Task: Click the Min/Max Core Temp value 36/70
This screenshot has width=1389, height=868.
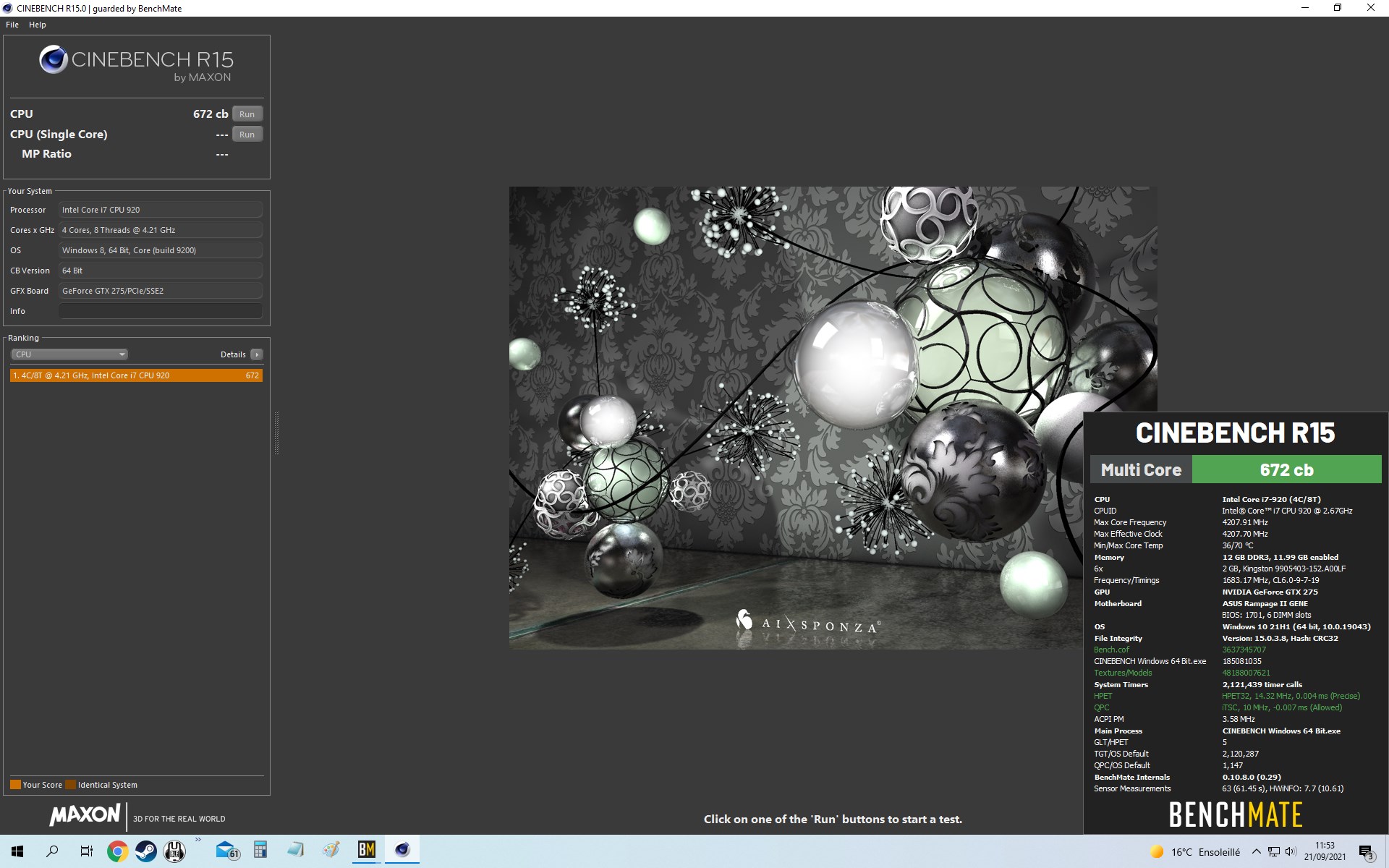Action: pos(1238,545)
